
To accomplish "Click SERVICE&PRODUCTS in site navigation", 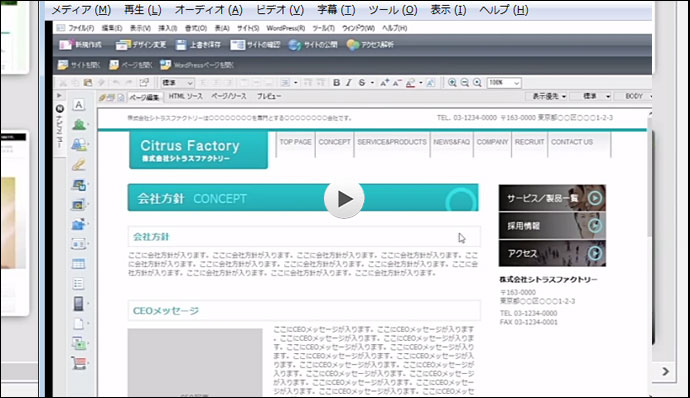I will pyautogui.click(x=392, y=142).
